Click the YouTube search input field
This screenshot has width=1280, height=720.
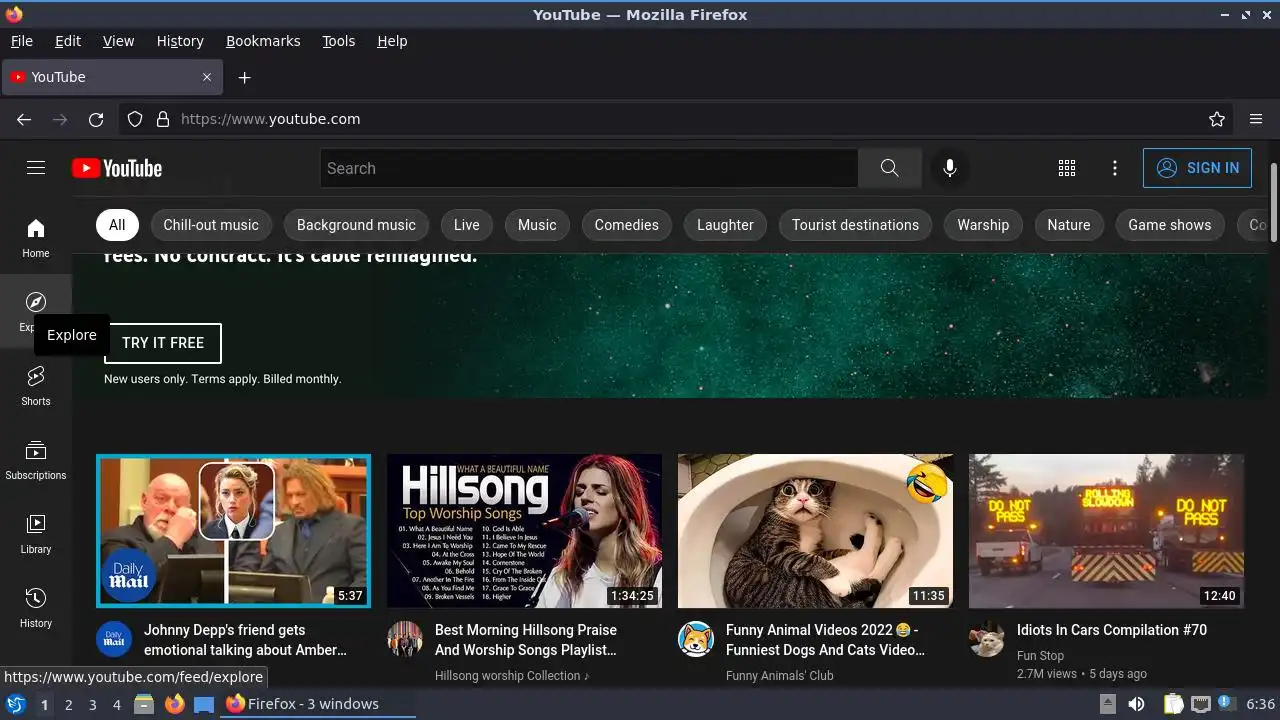tap(589, 168)
